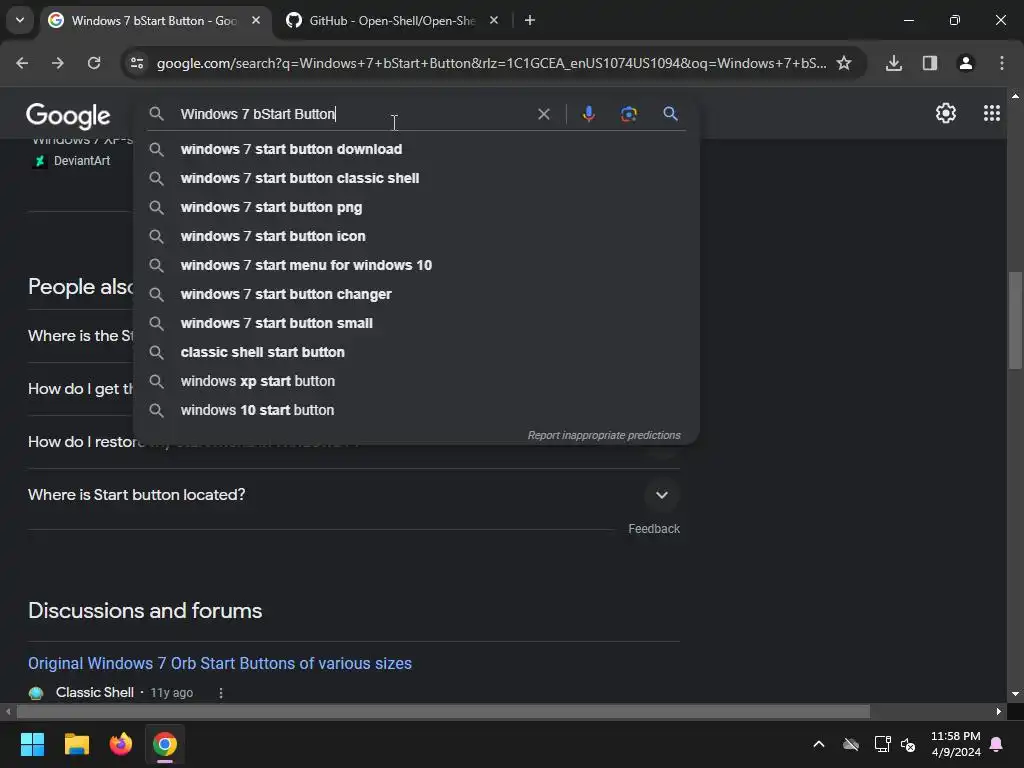Go forward to the next page
This screenshot has width=1024, height=768.
[58, 63]
